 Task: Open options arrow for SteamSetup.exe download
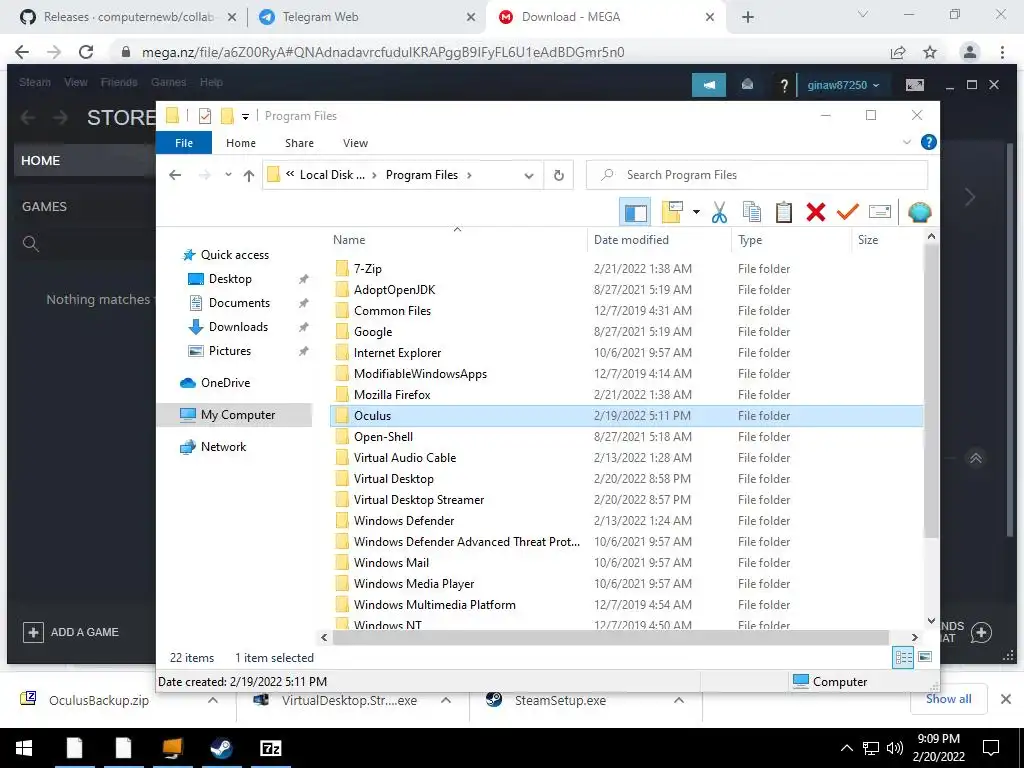679,700
